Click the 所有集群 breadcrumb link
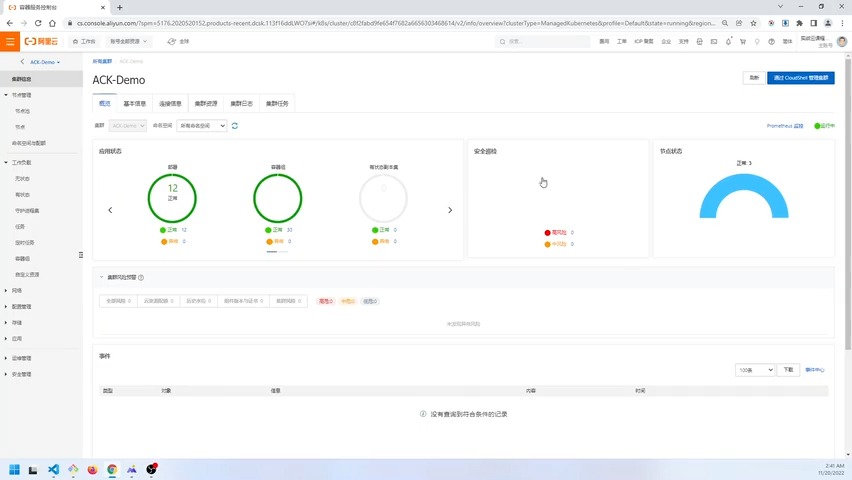 click(102, 61)
